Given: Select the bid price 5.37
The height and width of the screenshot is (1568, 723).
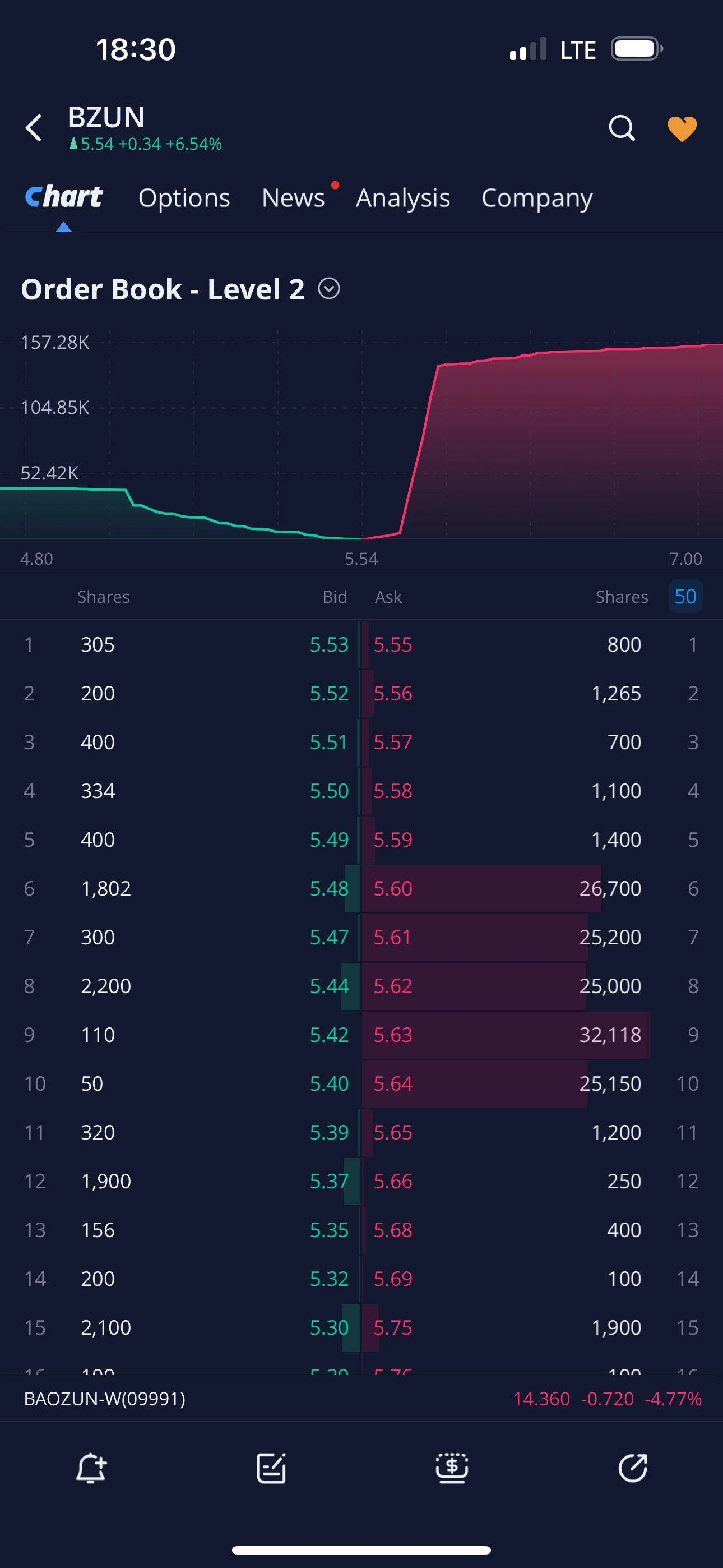Looking at the screenshot, I should [329, 1180].
